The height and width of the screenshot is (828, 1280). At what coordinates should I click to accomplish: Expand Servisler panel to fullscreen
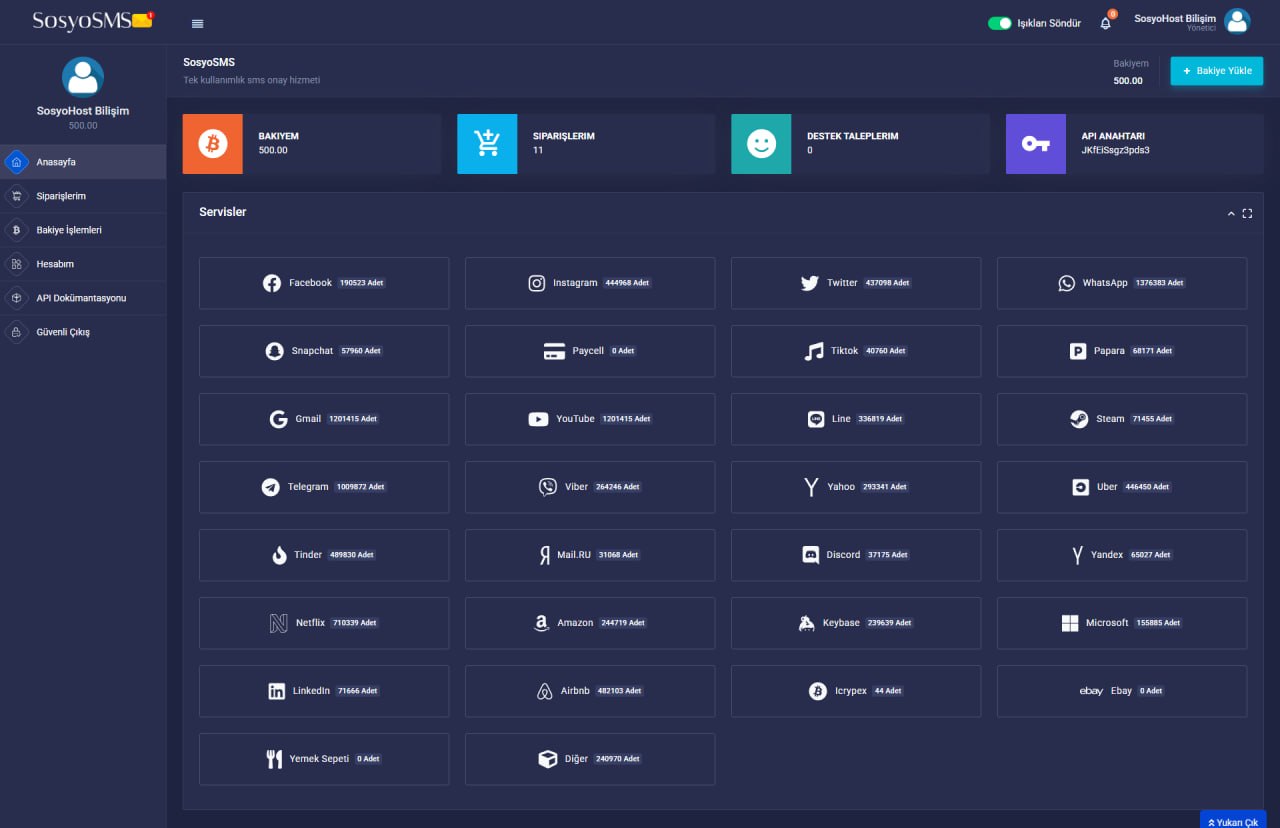click(x=1247, y=213)
